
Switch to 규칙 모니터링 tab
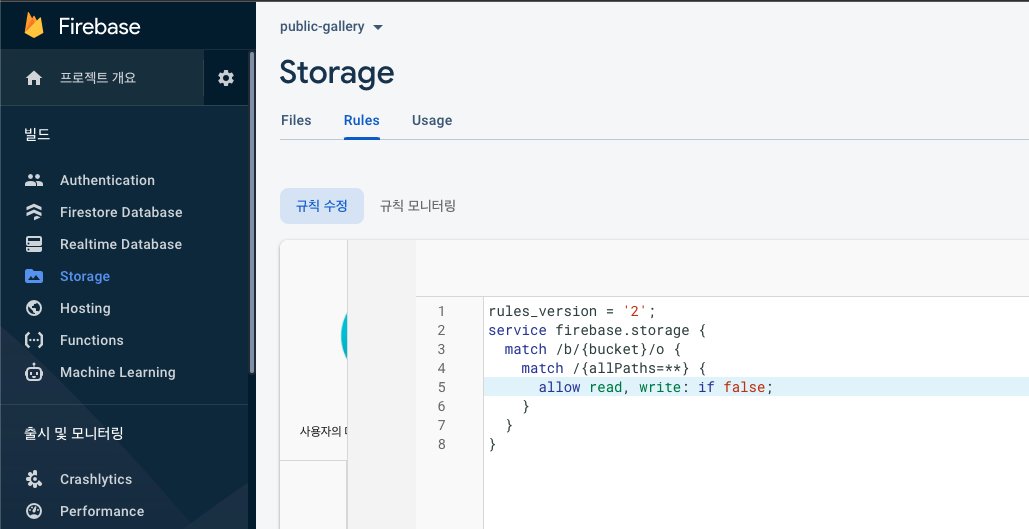pyautogui.click(x=418, y=206)
